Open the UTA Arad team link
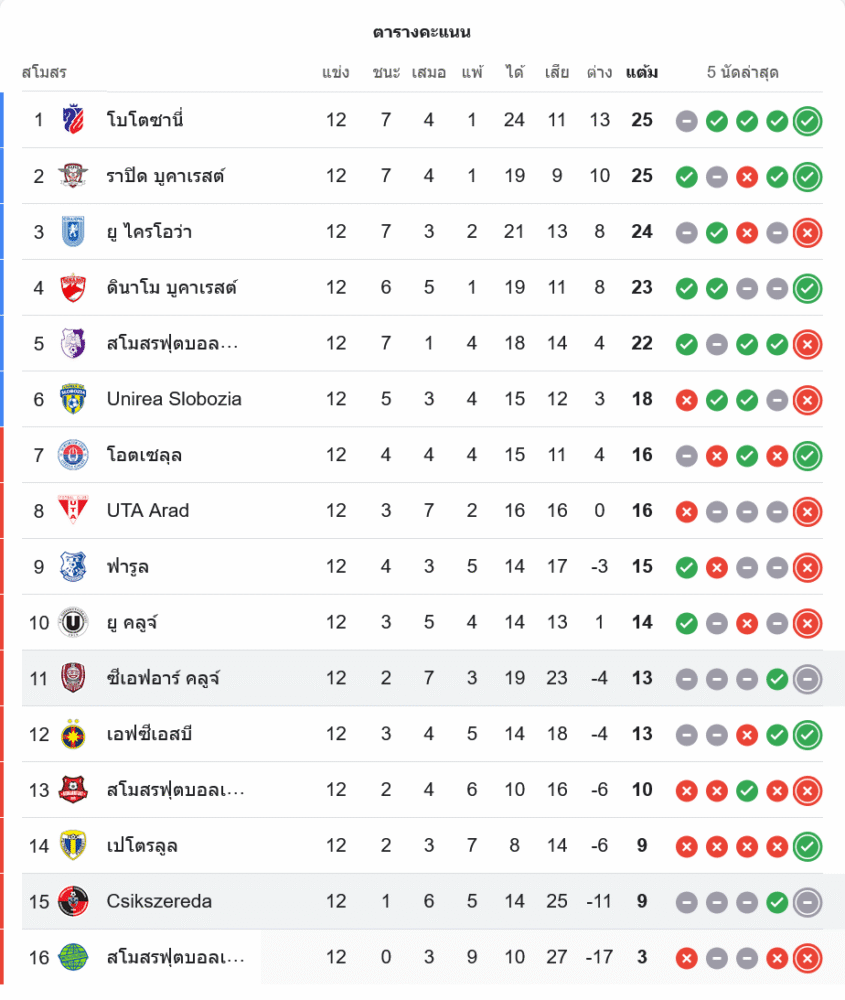845x1000 pixels. [x=148, y=511]
